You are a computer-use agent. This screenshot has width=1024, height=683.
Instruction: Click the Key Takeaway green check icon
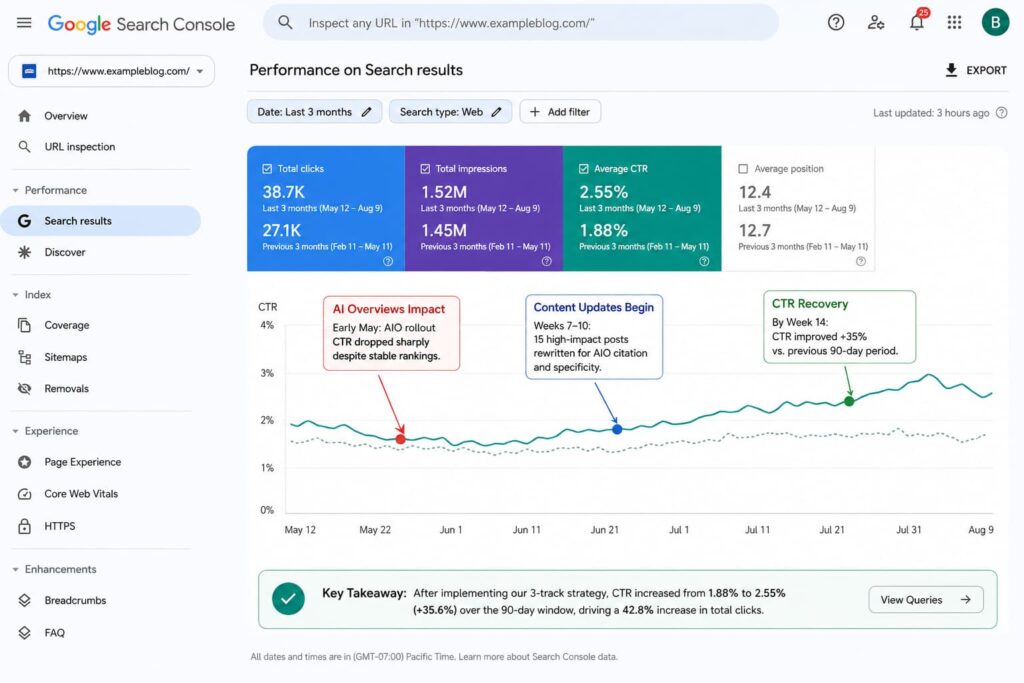[288, 598]
